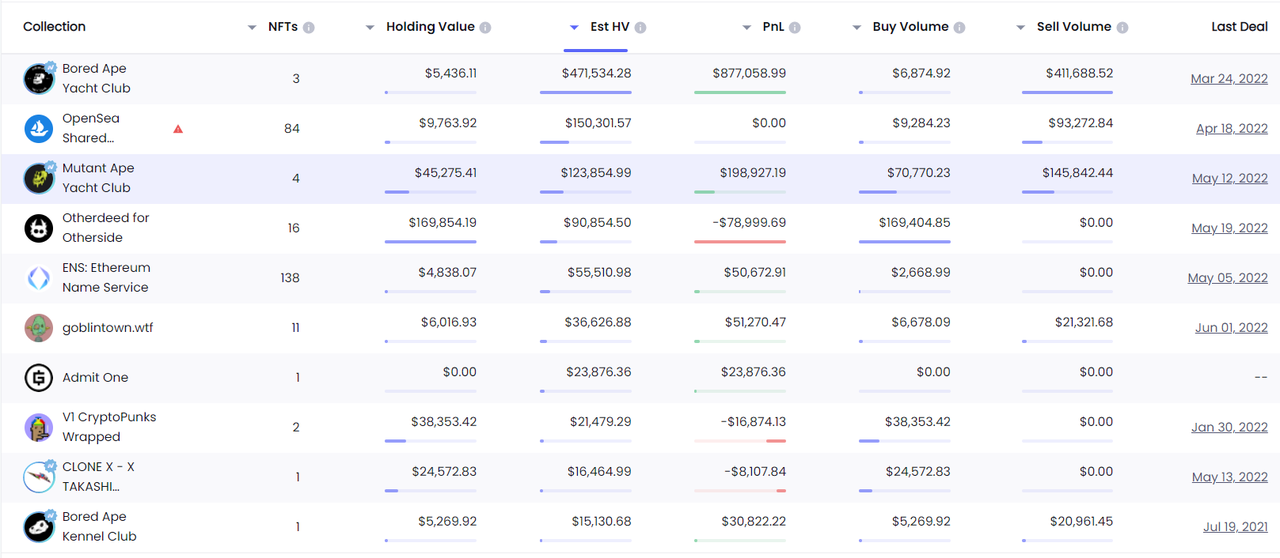Image resolution: width=1280 pixels, height=558 pixels.
Task: Click the Est HV header label
Action: (x=610, y=27)
